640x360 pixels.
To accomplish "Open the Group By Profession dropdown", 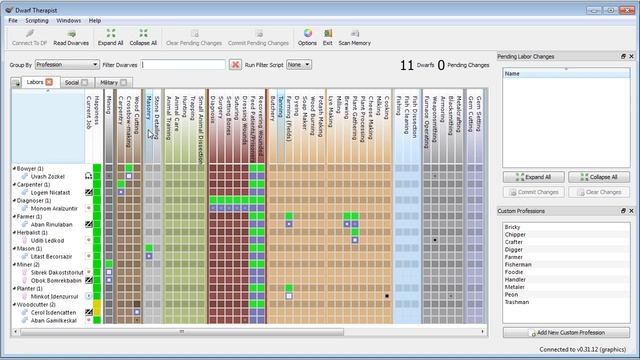I will pos(67,64).
